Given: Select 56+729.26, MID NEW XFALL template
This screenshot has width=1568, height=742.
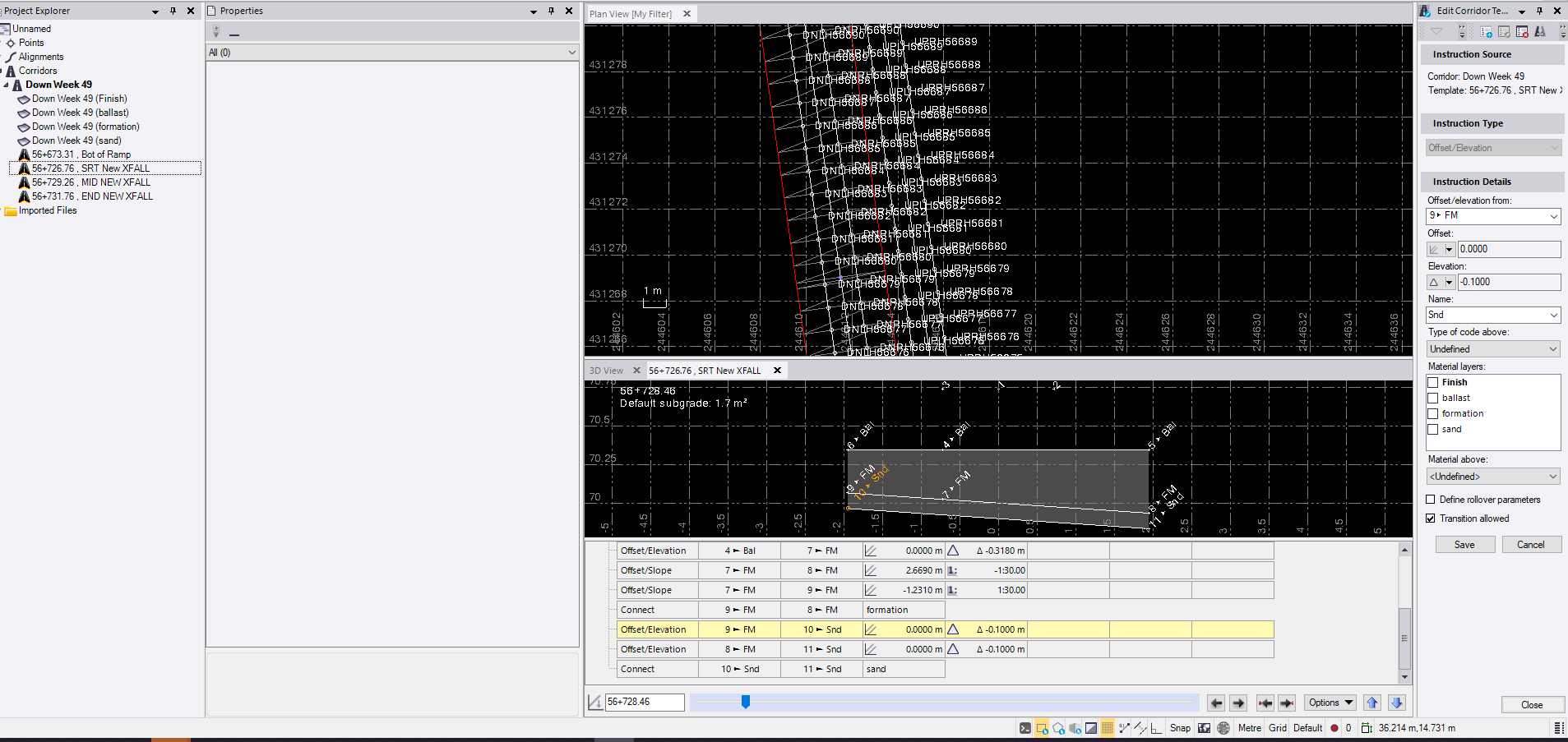Looking at the screenshot, I should coord(90,182).
